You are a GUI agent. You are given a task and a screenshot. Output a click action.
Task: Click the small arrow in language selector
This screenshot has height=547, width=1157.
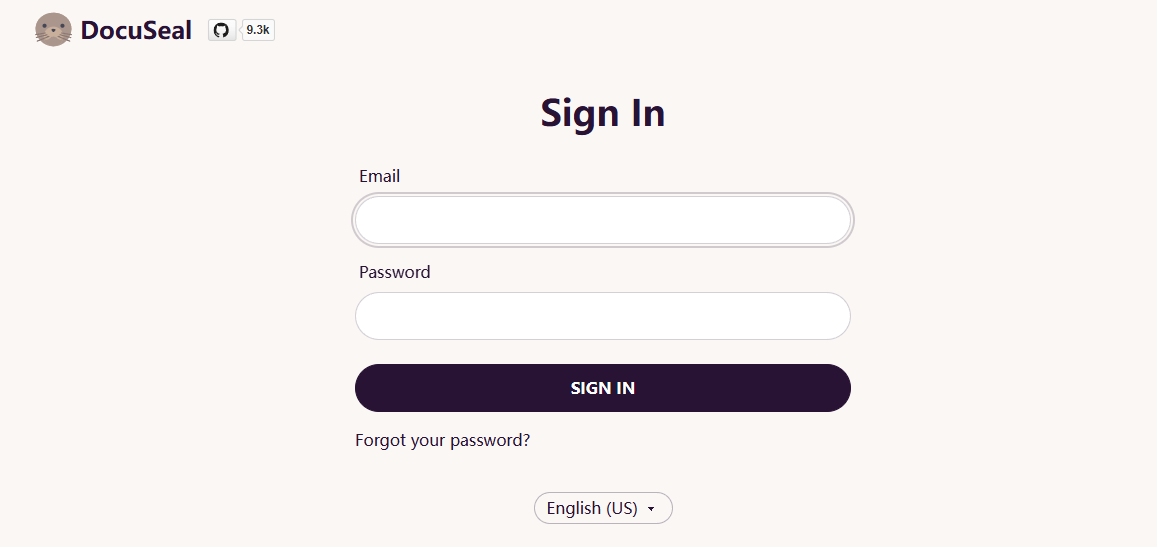click(651, 509)
